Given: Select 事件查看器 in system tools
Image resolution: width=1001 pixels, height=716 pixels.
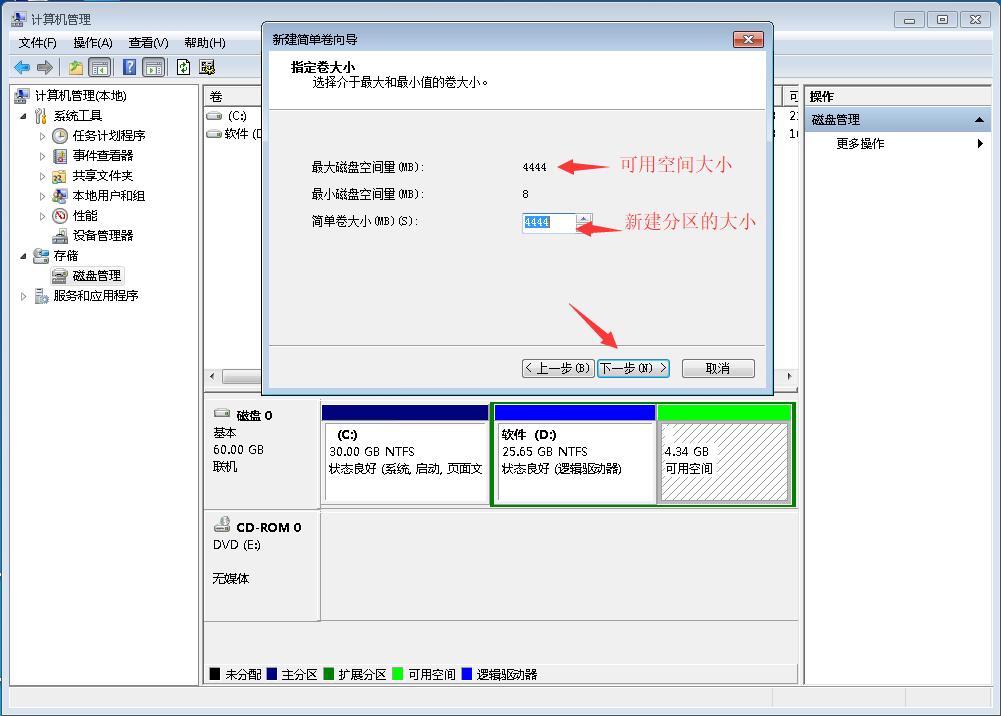Looking at the screenshot, I should [x=106, y=155].
